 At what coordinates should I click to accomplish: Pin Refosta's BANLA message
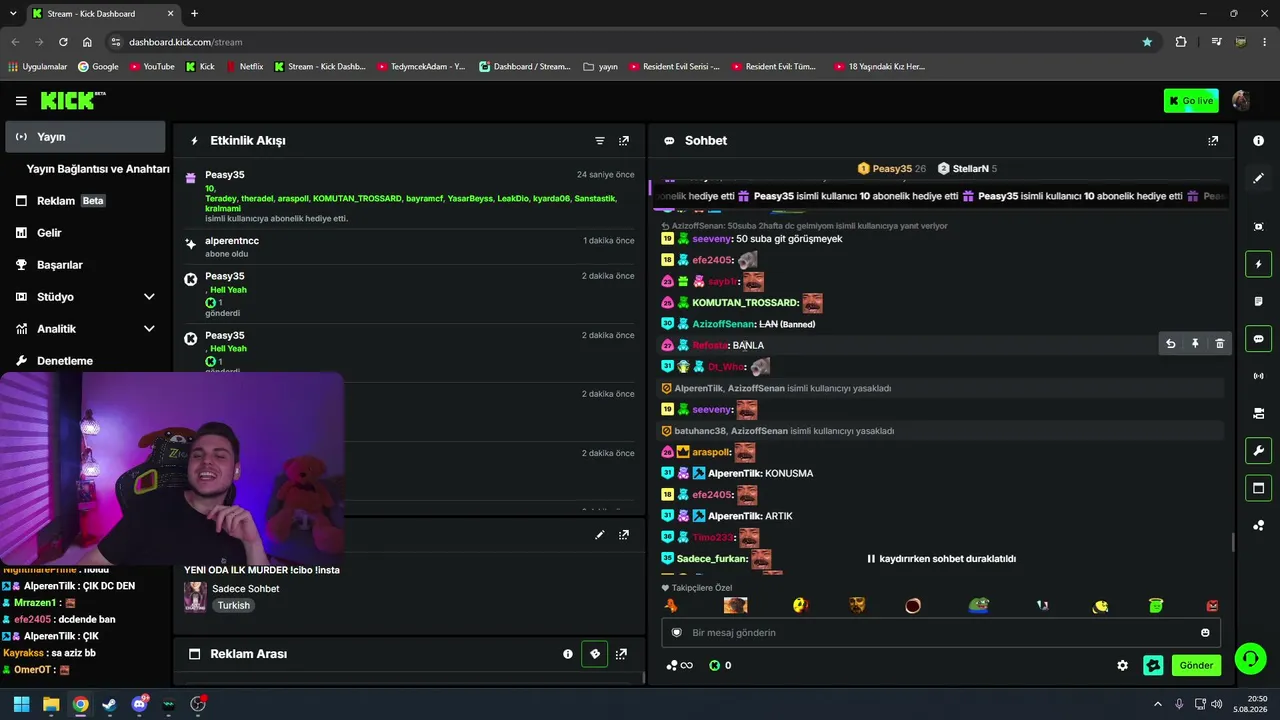coord(1195,344)
